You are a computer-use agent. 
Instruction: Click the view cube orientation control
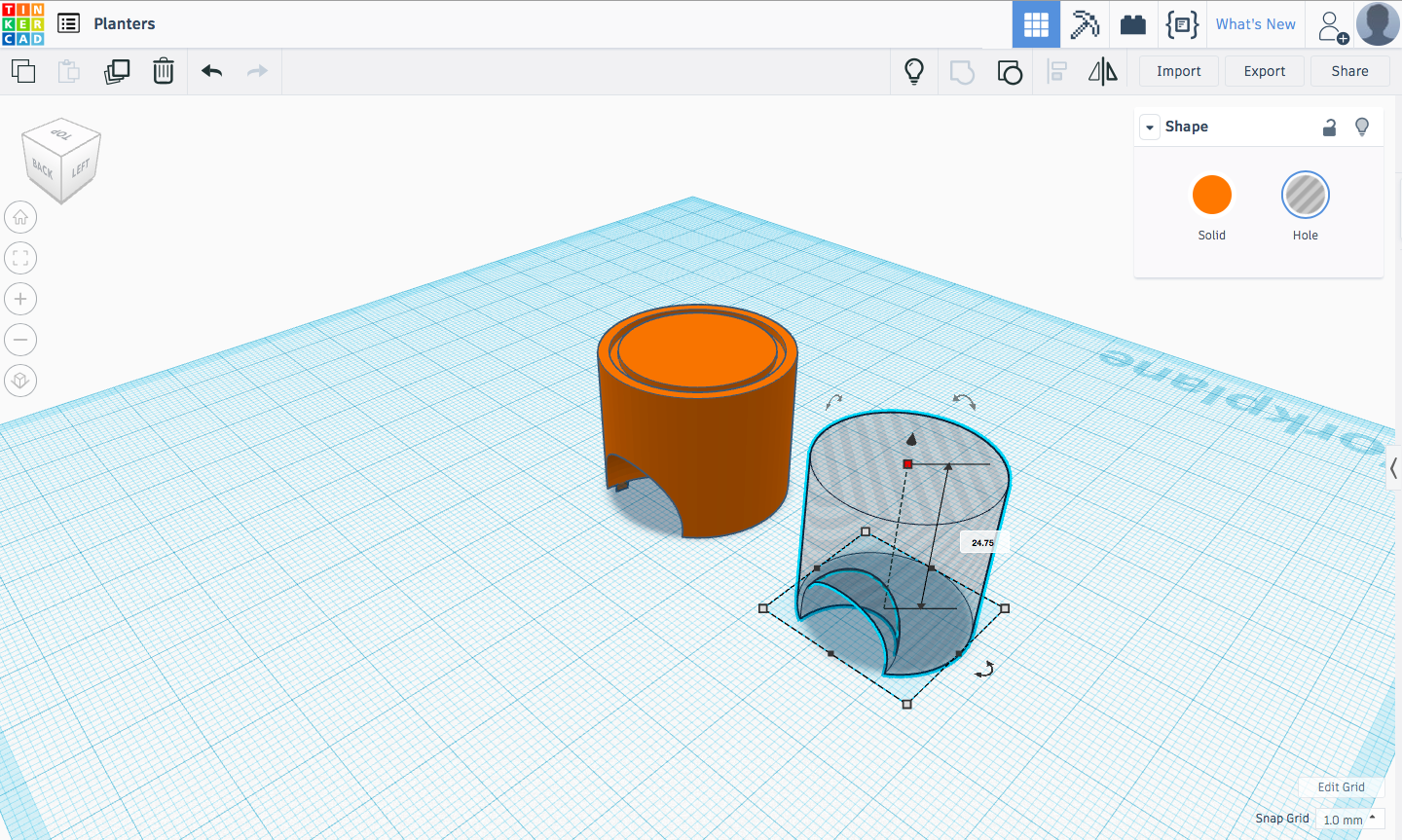[61, 161]
